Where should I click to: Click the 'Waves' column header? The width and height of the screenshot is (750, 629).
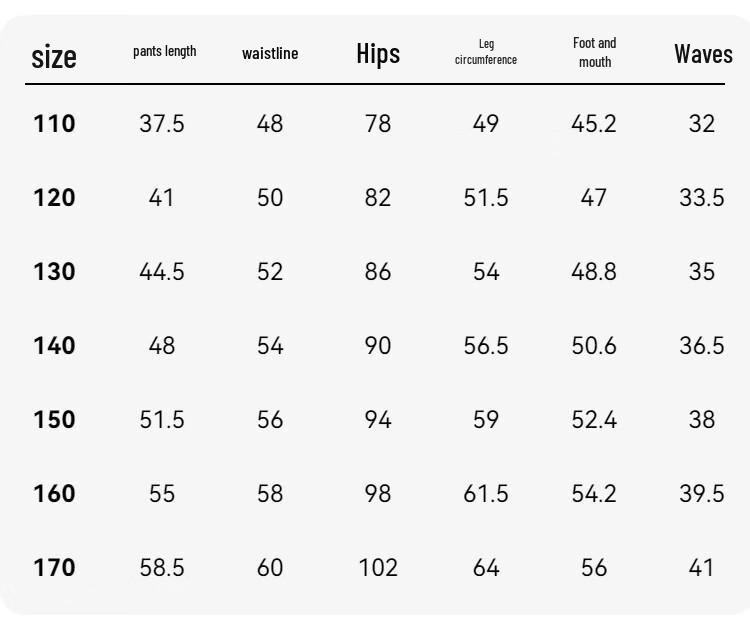[703, 54]
